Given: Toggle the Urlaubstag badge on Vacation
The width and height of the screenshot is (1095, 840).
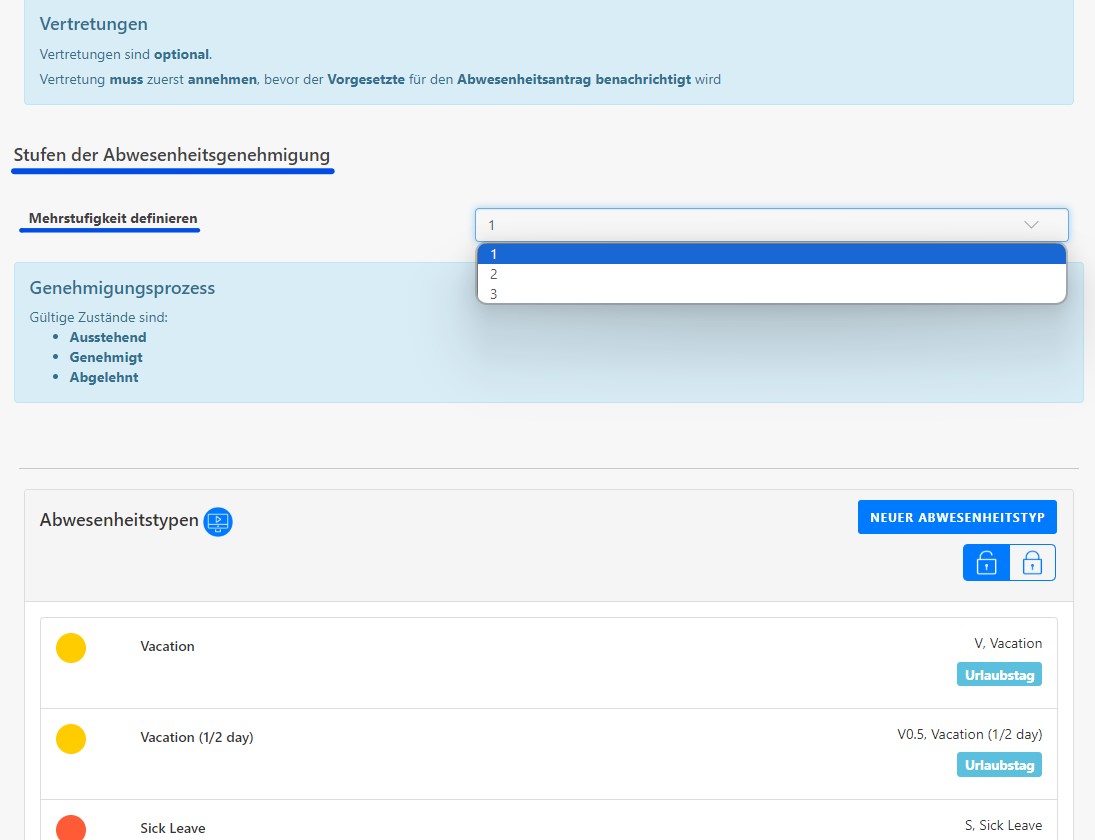Looking at the screenshot, I should click(999, 674).
